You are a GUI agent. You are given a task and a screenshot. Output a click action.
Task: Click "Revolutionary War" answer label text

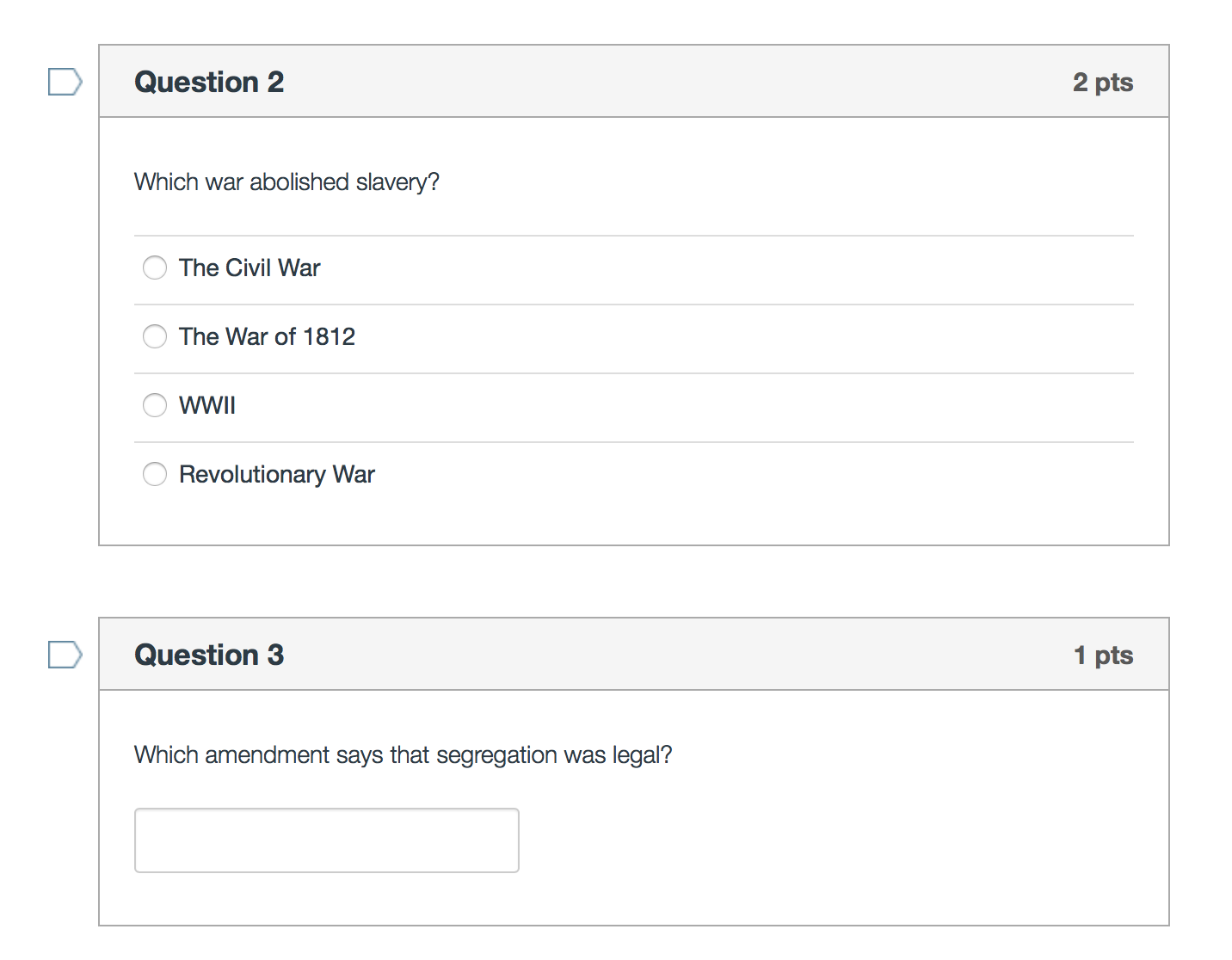tap(277, 474)
